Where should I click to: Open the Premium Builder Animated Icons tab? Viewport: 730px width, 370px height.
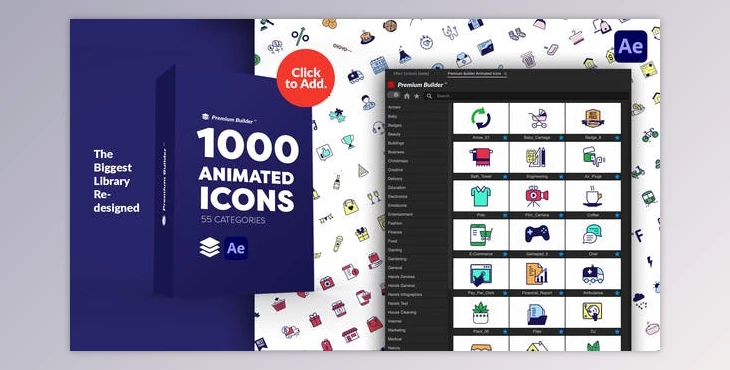(474, 74)
